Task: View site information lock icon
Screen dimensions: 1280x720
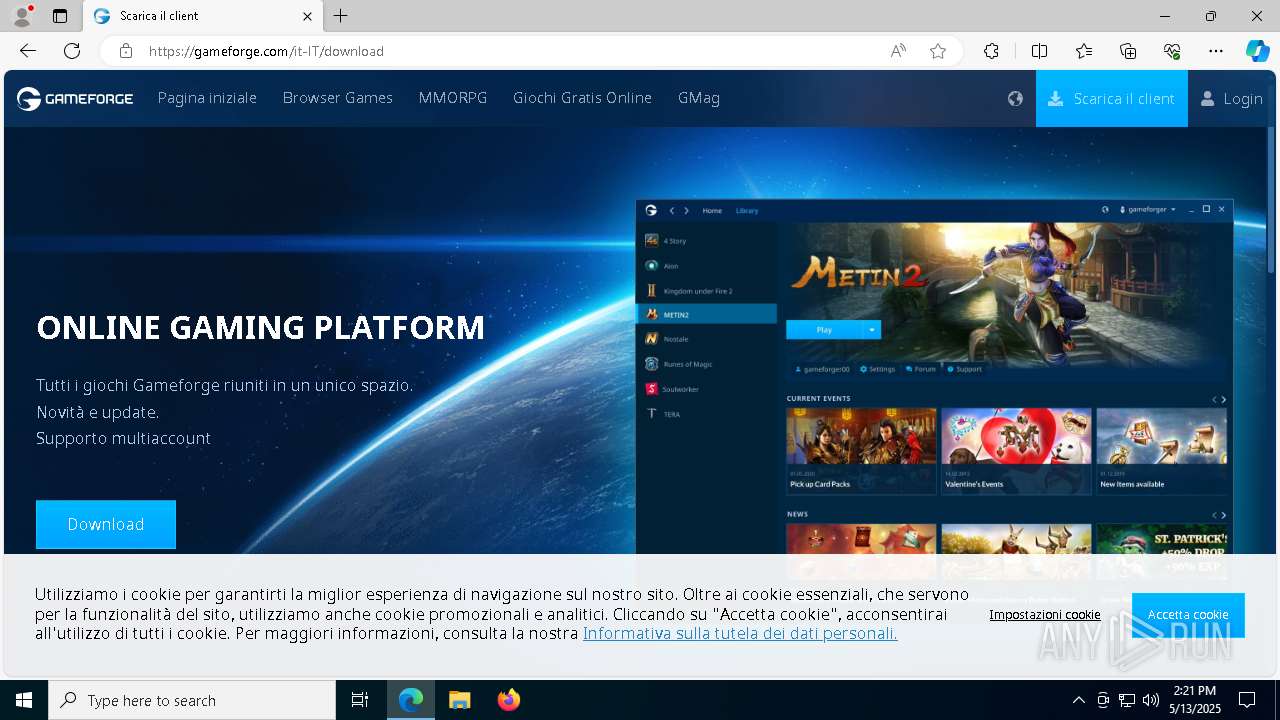Action: [125, 51]
